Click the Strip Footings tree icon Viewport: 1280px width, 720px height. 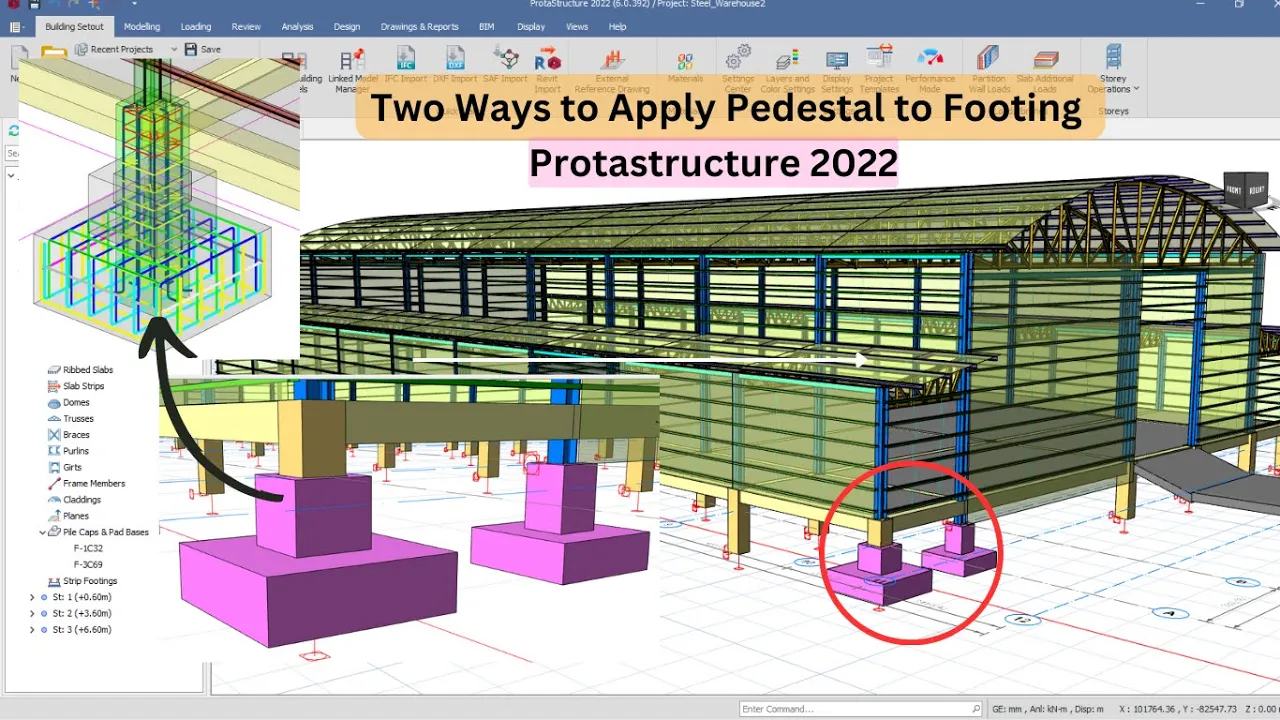point(54,581)
